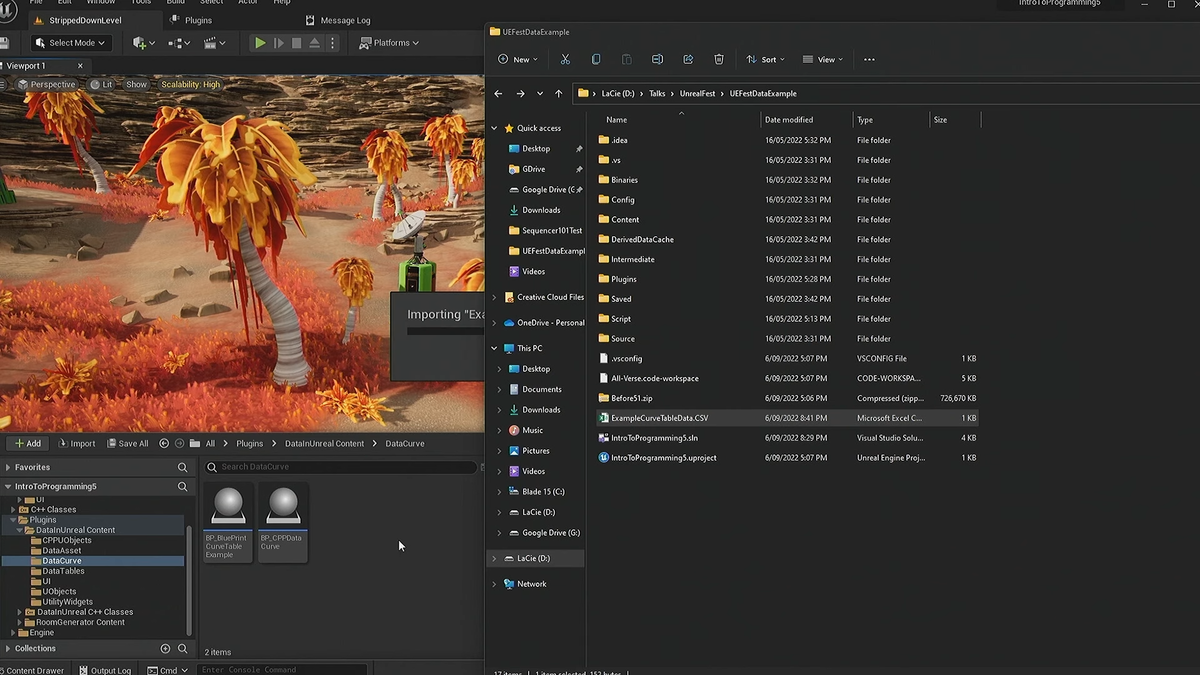Click the Add Collection plus icon
The height and width of the screenshot is (675, 1200).
[x=166, y=649]
